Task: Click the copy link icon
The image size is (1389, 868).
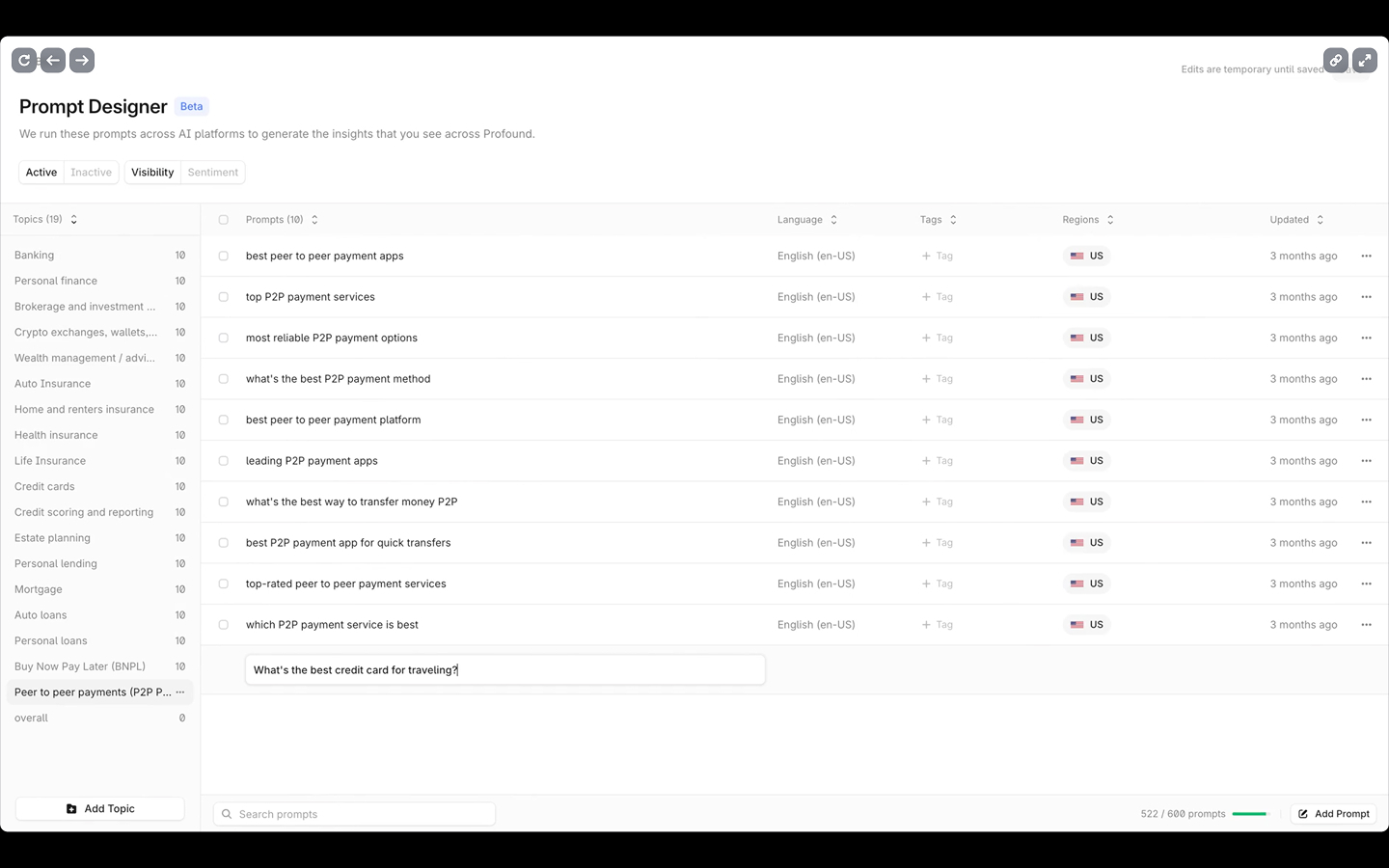Action: (1336, 61)
